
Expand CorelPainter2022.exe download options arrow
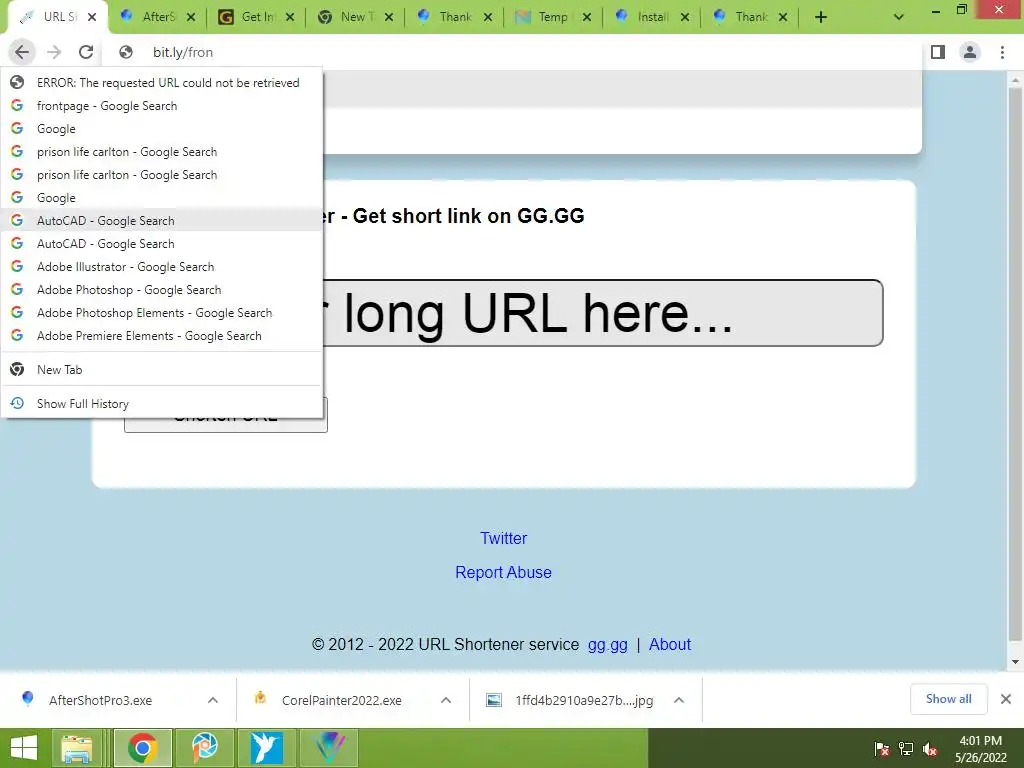click(446, 700)
